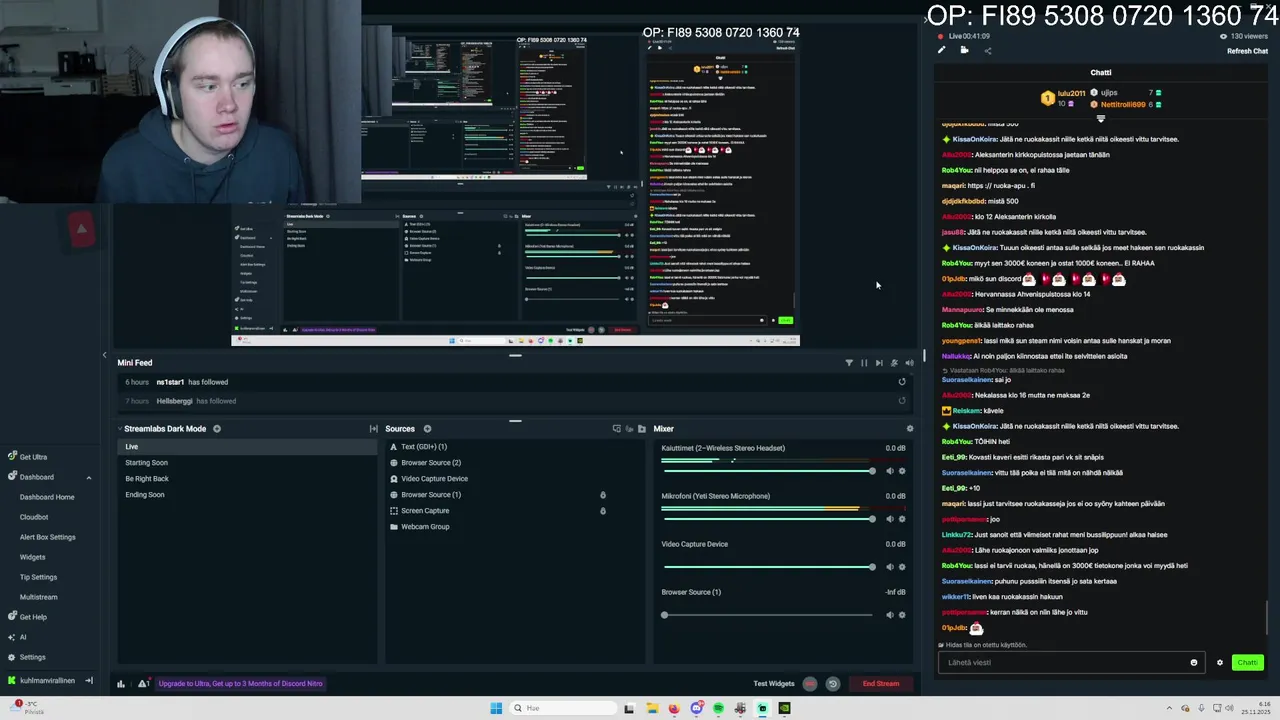Mute Mini Feed alert volume speaker icon
This screenshot has width=1280, height=720.
tap(909, 363)
